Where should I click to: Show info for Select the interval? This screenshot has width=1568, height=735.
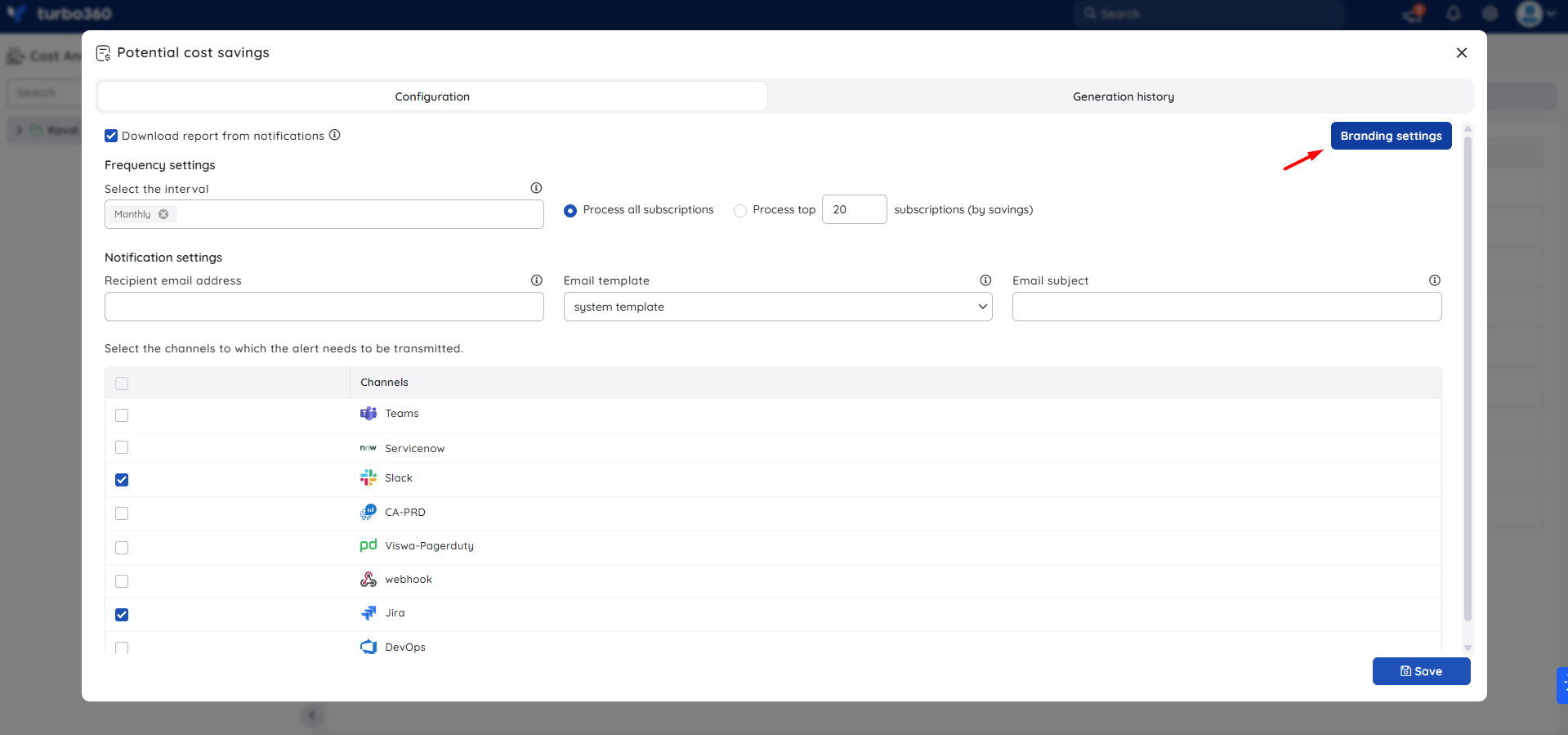pos(536,188)
